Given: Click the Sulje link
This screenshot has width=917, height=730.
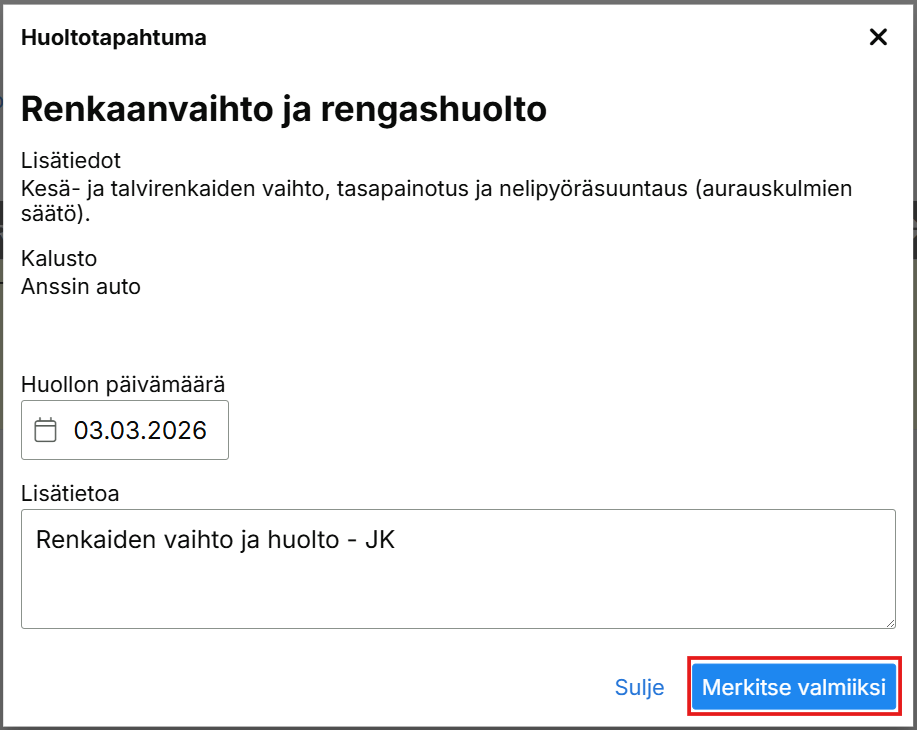Looking at the screenshot, I should click(639, 687).
